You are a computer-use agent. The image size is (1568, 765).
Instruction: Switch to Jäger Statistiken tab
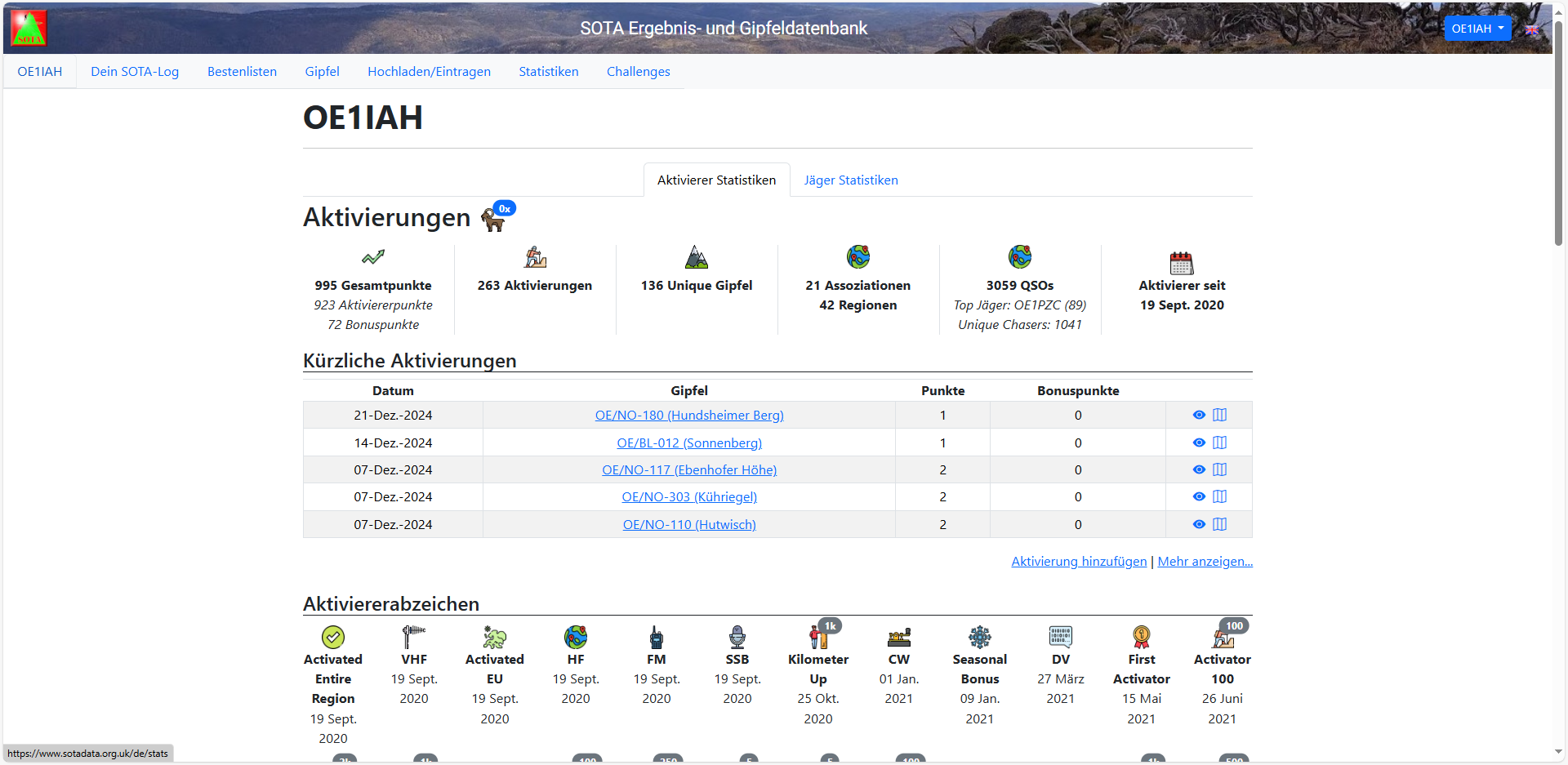[850, 180]
